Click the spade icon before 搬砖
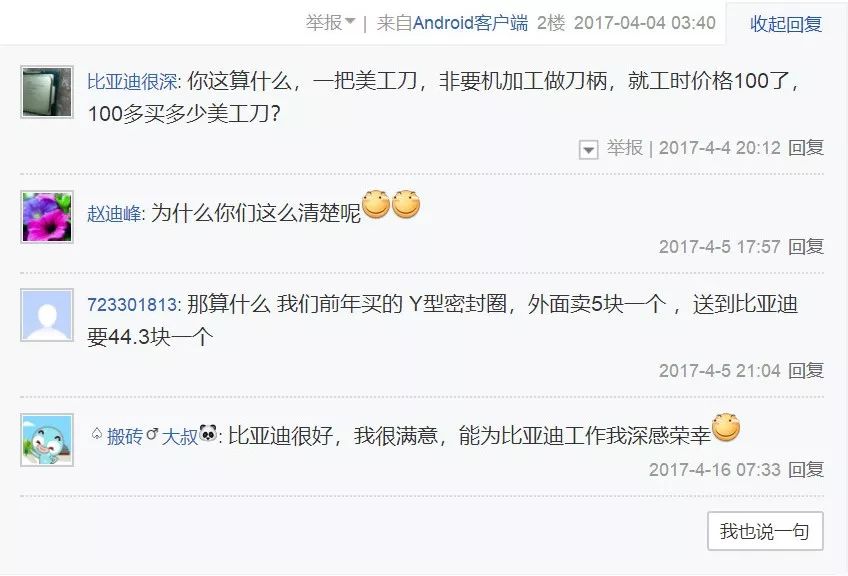The image size is (848, 576). point(96,434)
